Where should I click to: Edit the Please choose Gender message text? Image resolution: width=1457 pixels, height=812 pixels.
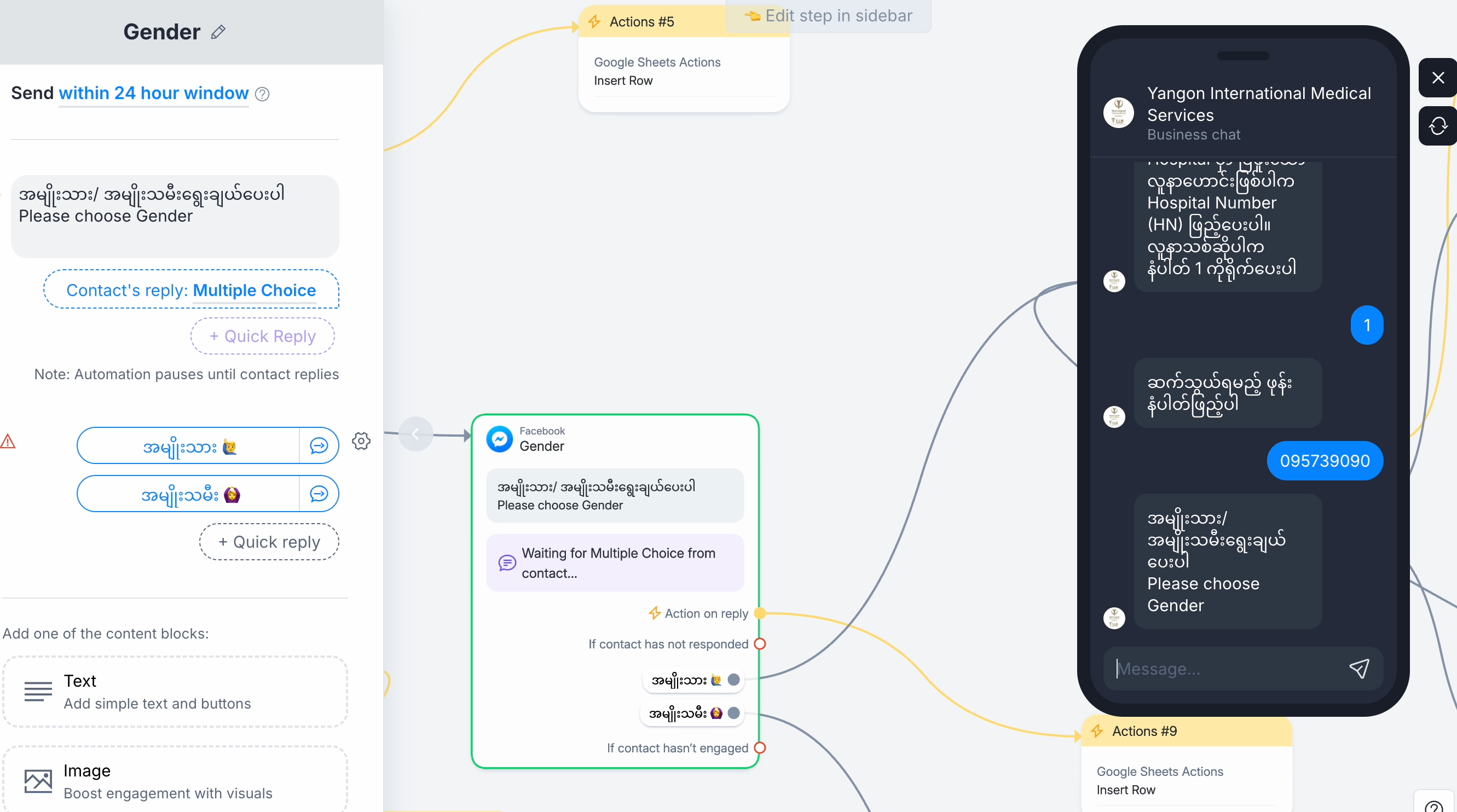click(175, 216)
